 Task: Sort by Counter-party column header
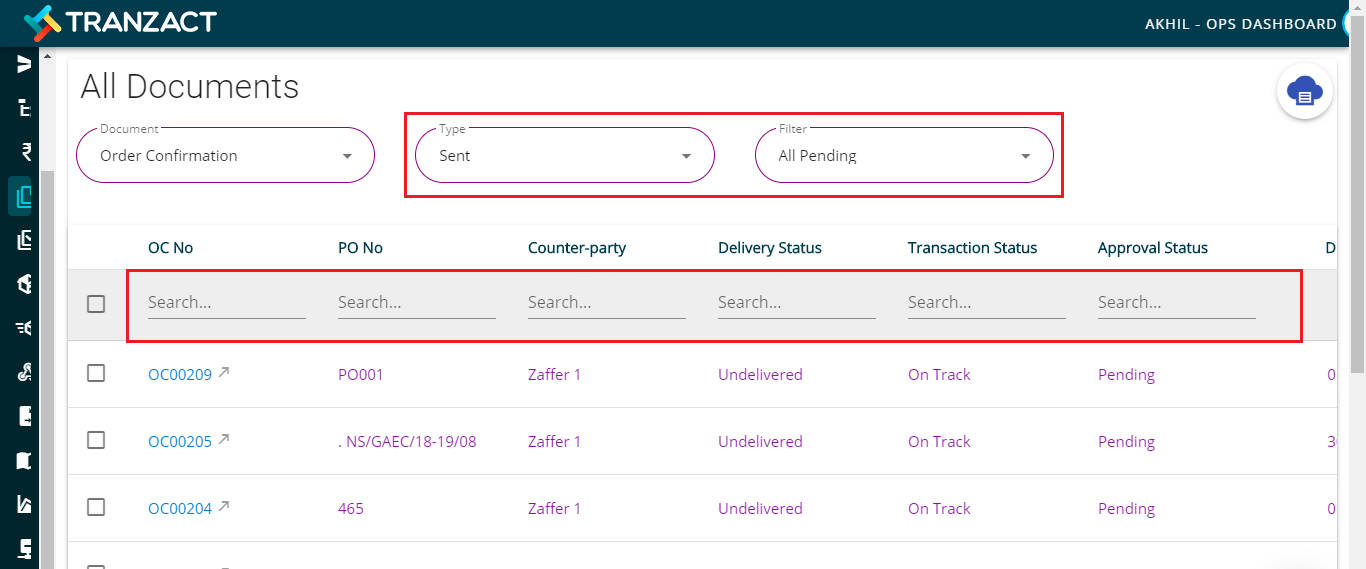click(x=577, y=248)
